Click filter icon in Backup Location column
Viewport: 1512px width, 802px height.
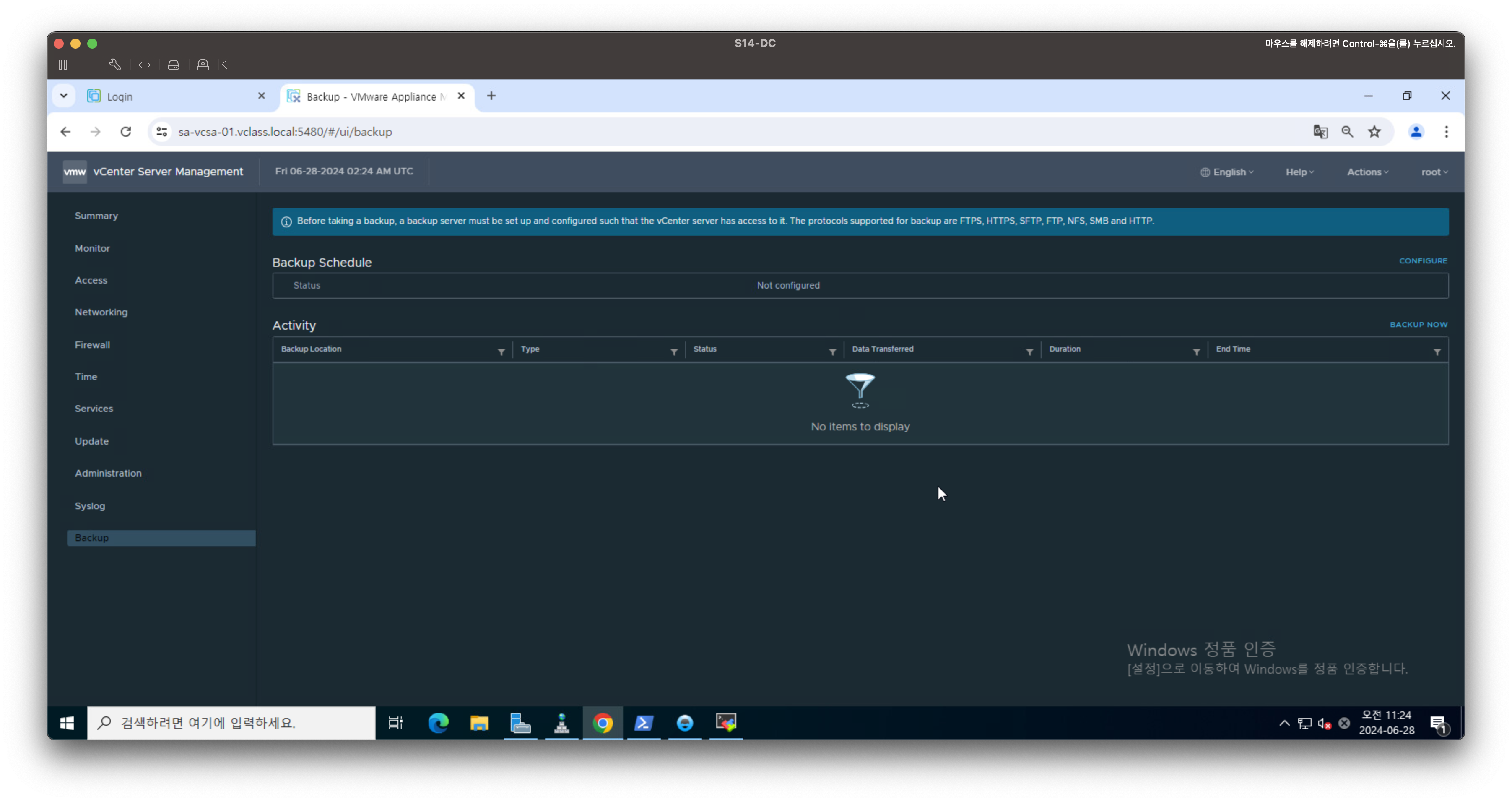pyautogui.click(x=501, y=352)
